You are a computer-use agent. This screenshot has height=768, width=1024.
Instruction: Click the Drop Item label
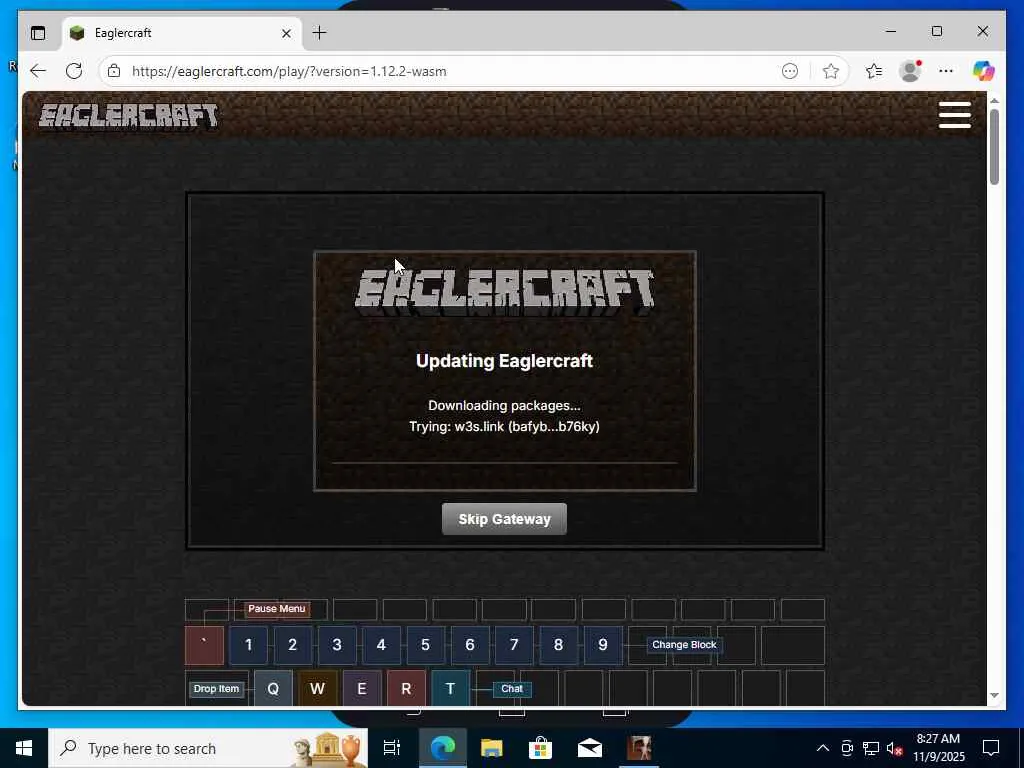(216, 689)
